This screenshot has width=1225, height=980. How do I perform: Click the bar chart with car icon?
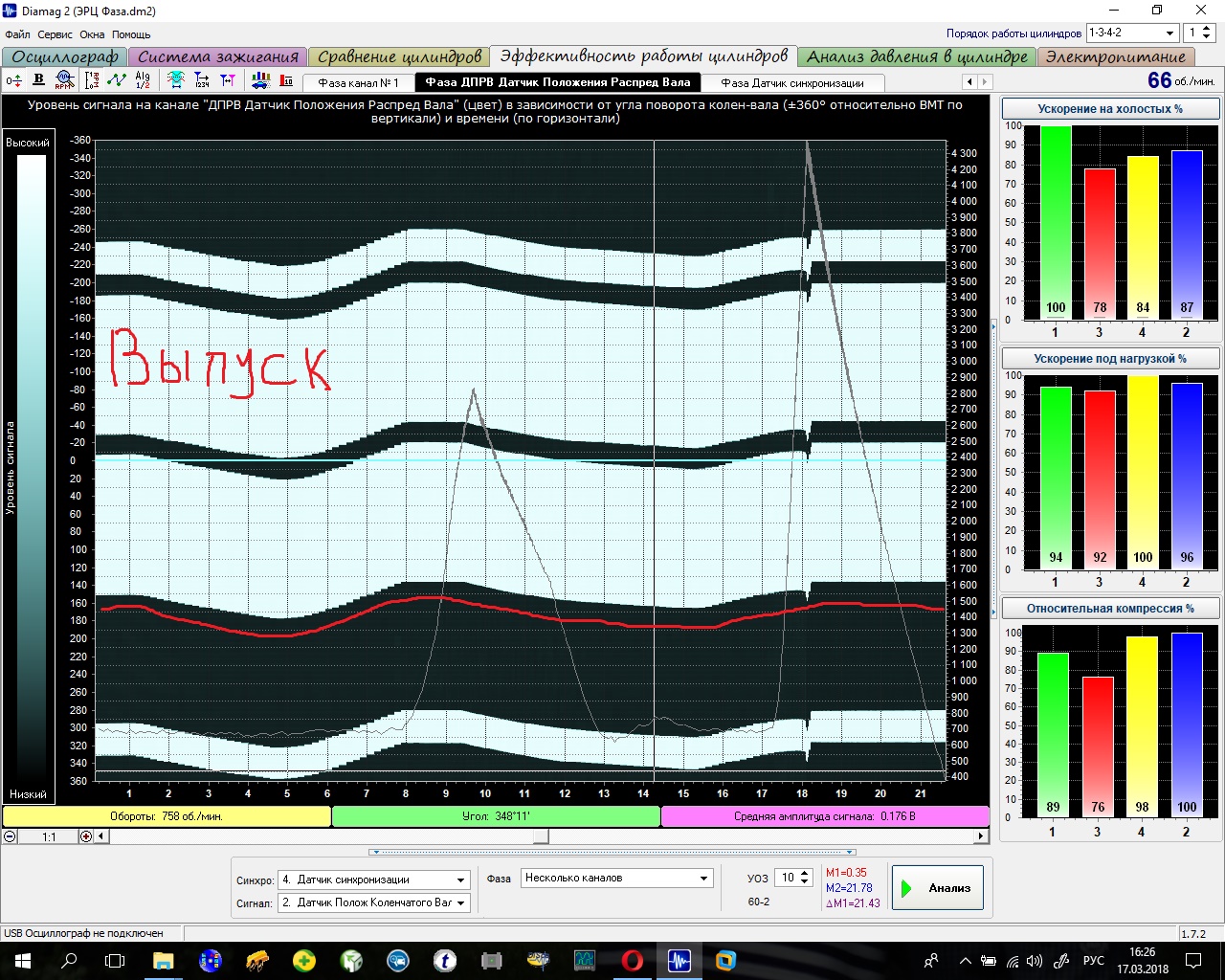260,80
